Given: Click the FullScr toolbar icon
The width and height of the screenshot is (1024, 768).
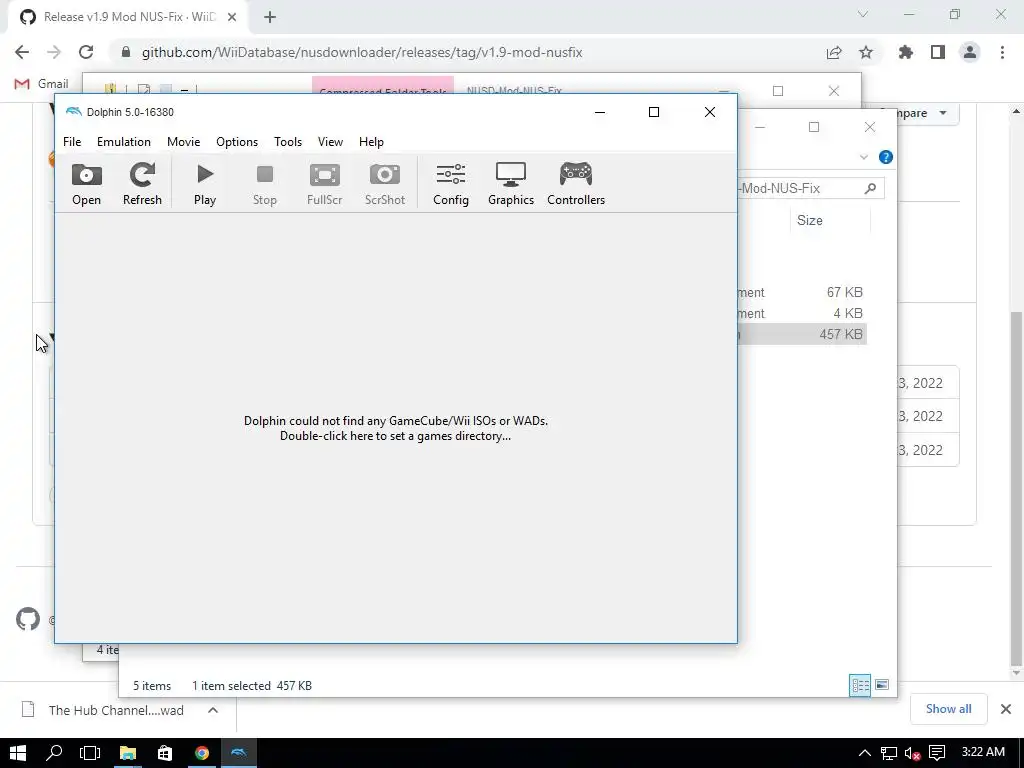Looking at the screenshot, I should tap(325, 184).
